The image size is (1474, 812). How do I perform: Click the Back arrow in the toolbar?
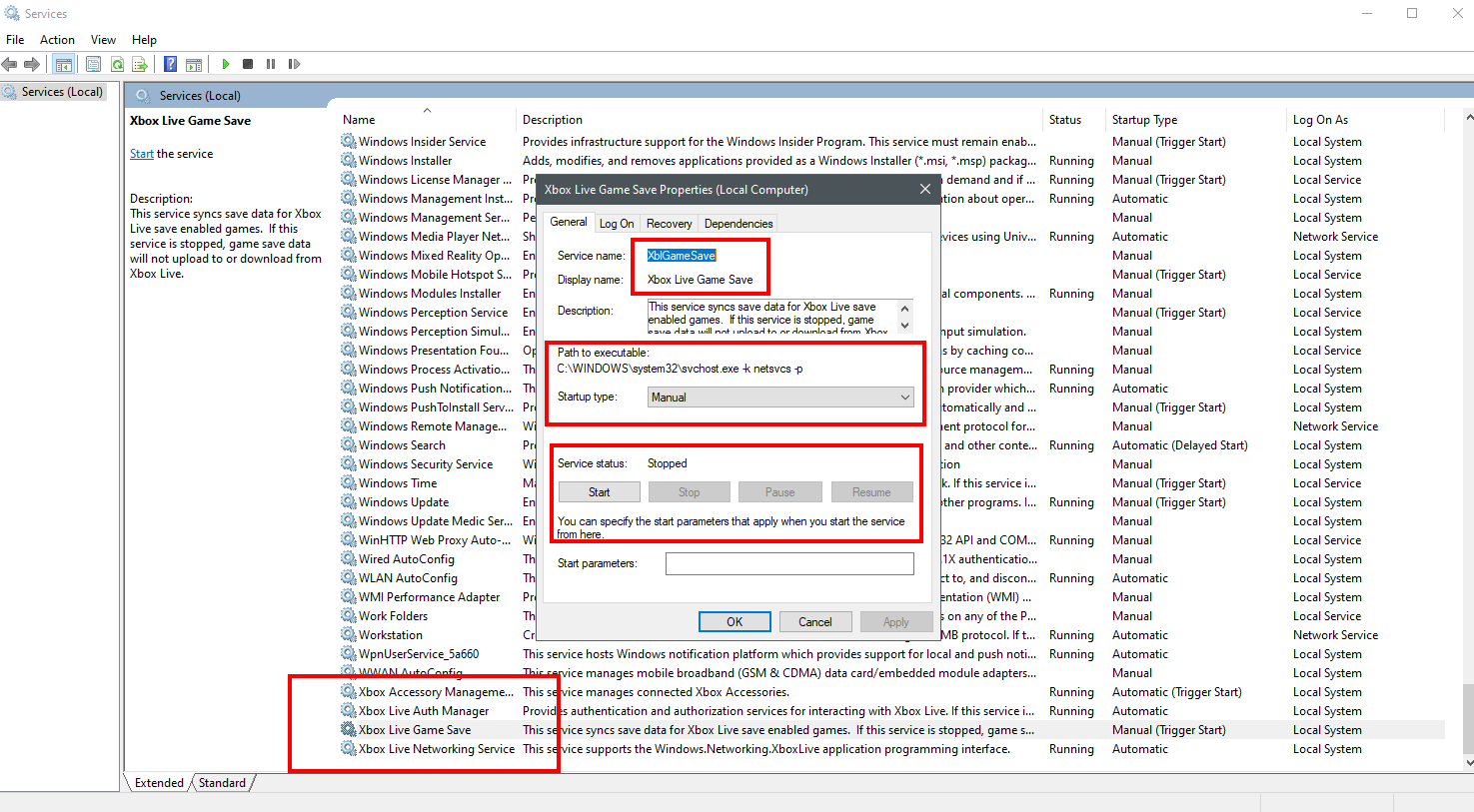pyautogui.click(x=10, y=64)
